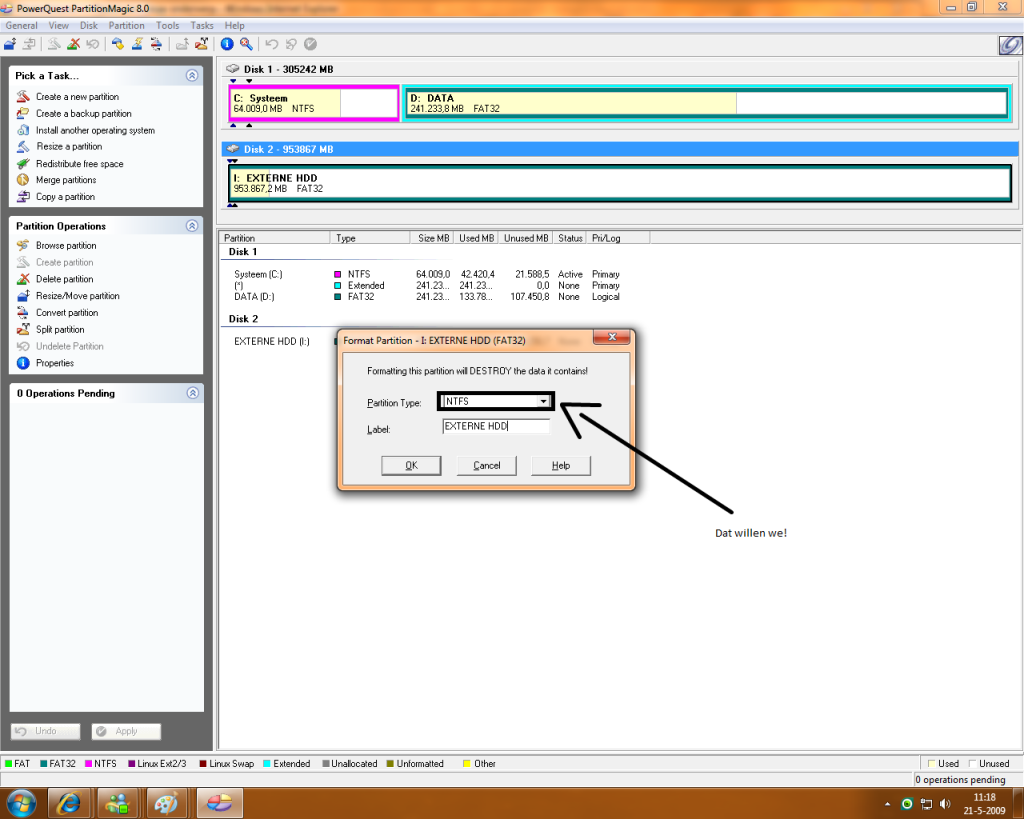Screen dimensions: 1024x819
Task: Open the Partition Type dropdown
Action: [543, 401]
